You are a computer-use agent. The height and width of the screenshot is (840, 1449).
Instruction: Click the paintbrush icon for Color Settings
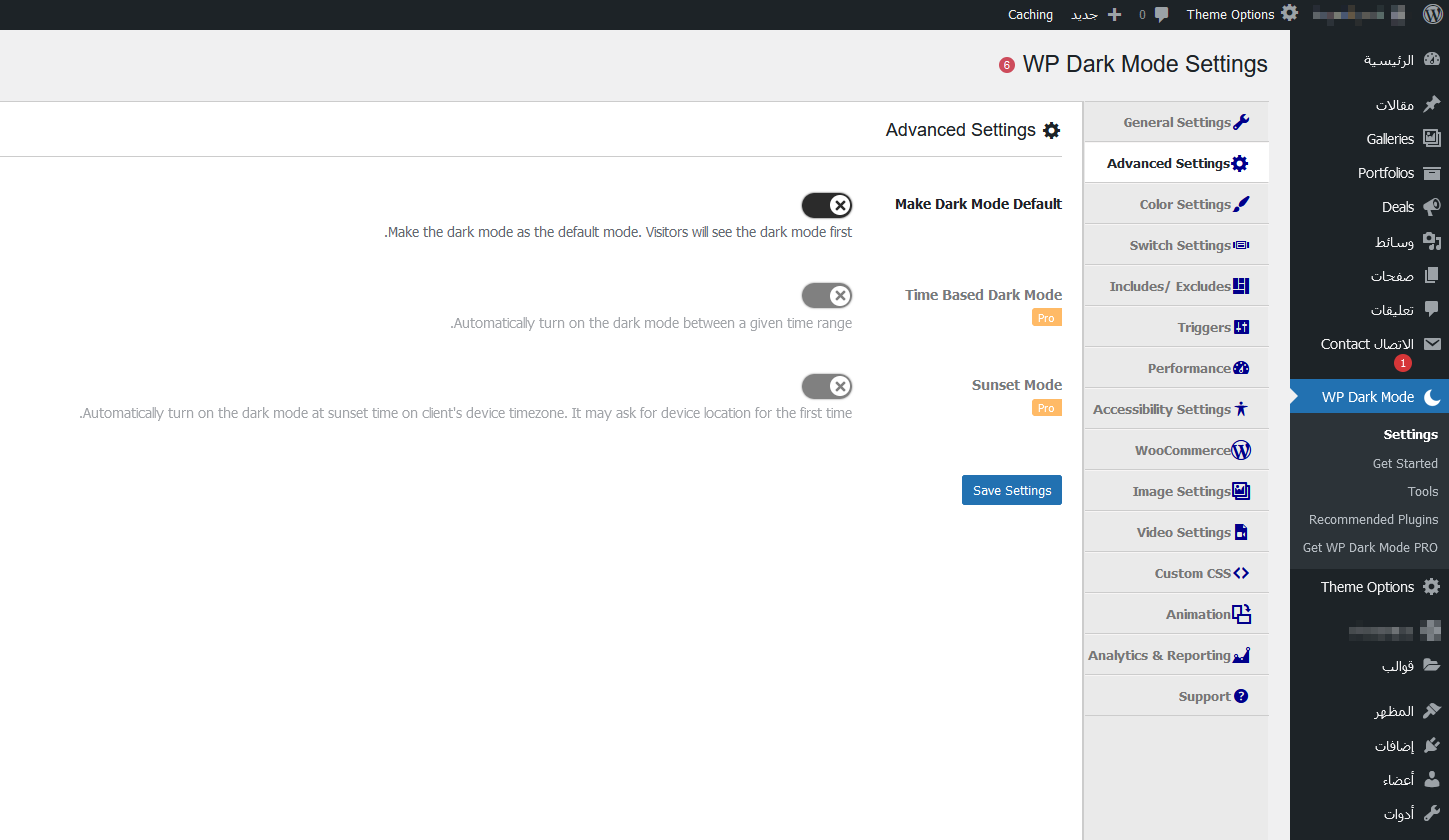(1241, 204)
